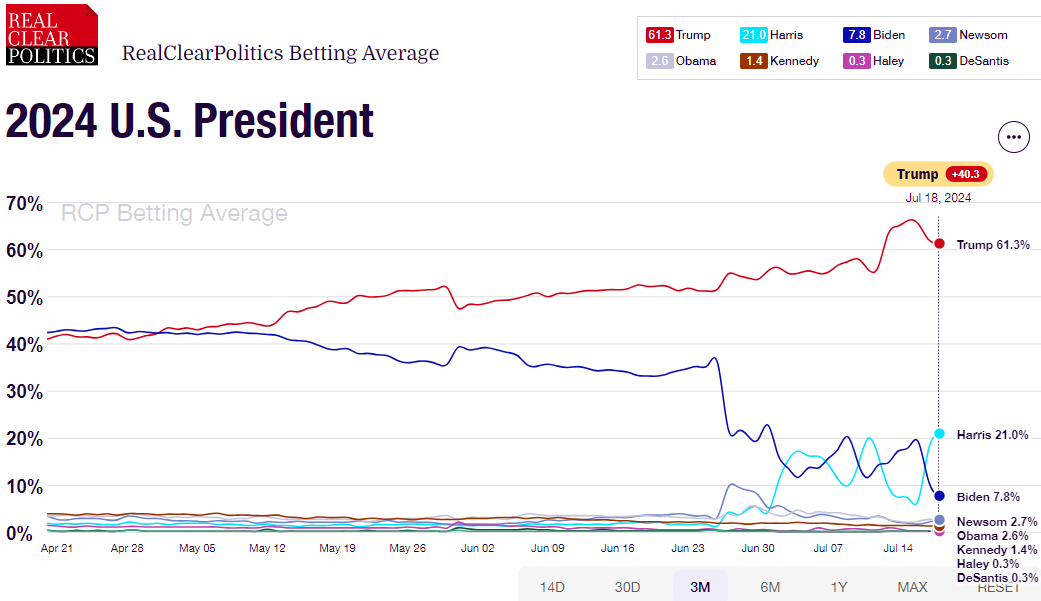Toggle the Biden legend entry
Image resolution: width=1041 pixels, height=601 pixels.
(x=875, y=35)
